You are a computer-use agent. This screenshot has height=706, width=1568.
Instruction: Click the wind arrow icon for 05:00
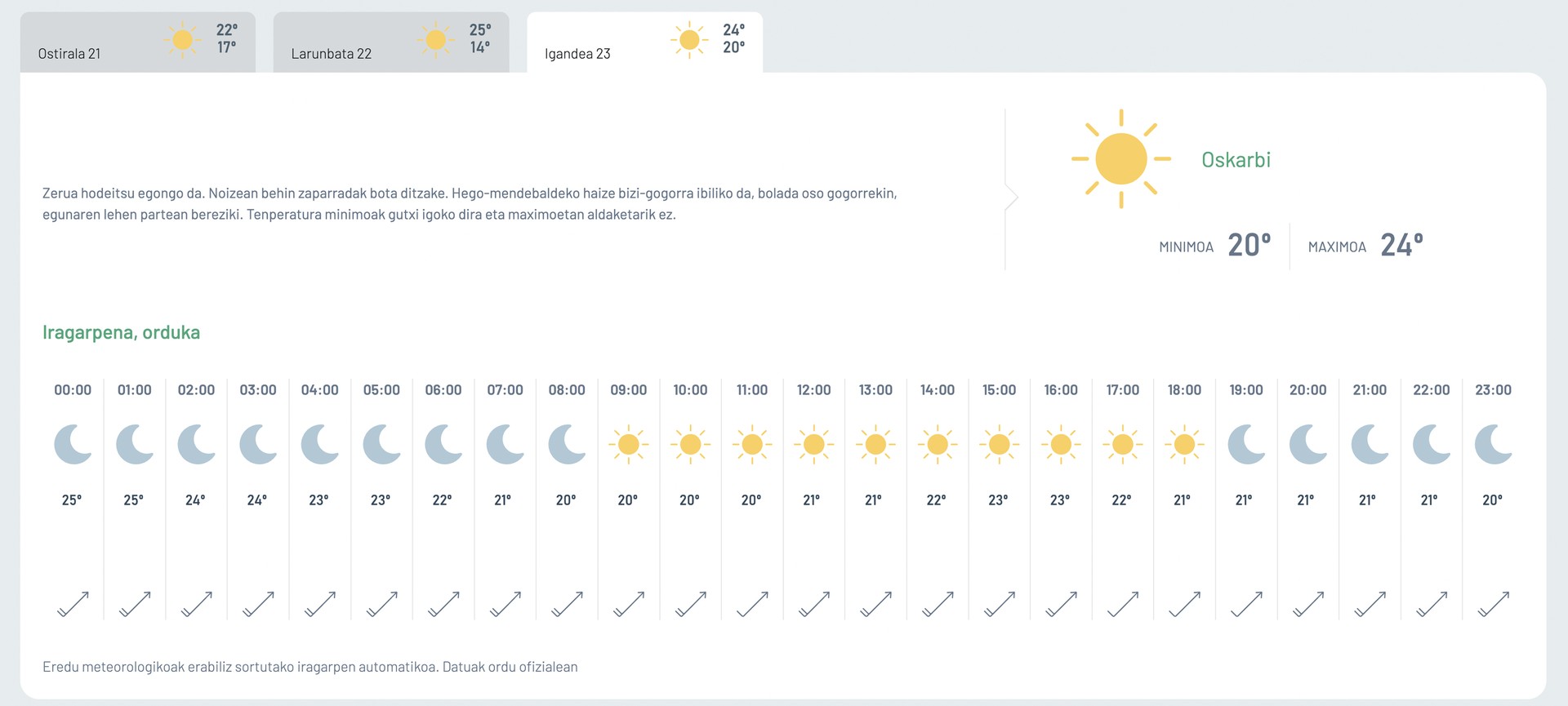pos(382,604)
